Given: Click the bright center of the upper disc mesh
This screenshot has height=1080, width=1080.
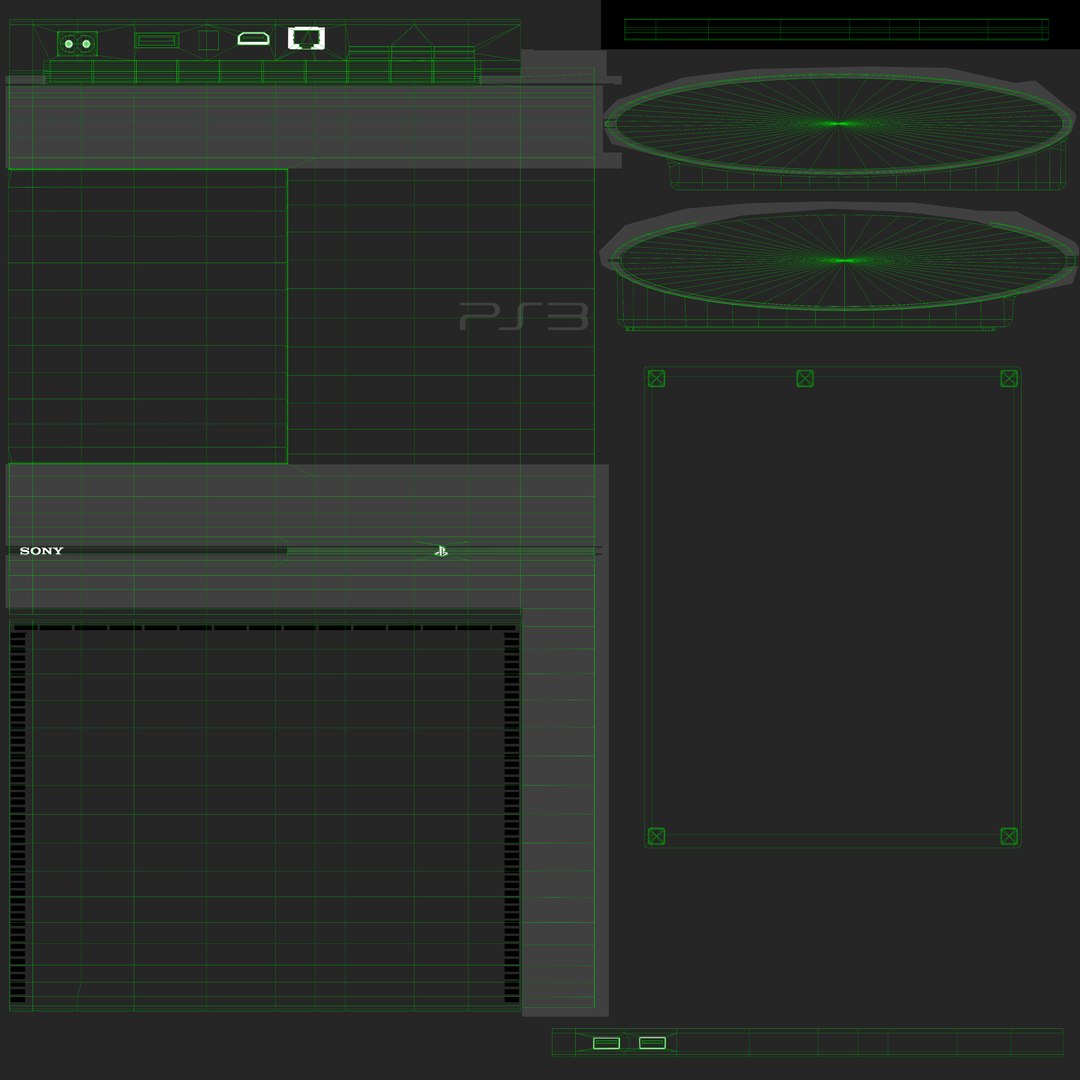Looking at the screenshot, I should 839,124.
